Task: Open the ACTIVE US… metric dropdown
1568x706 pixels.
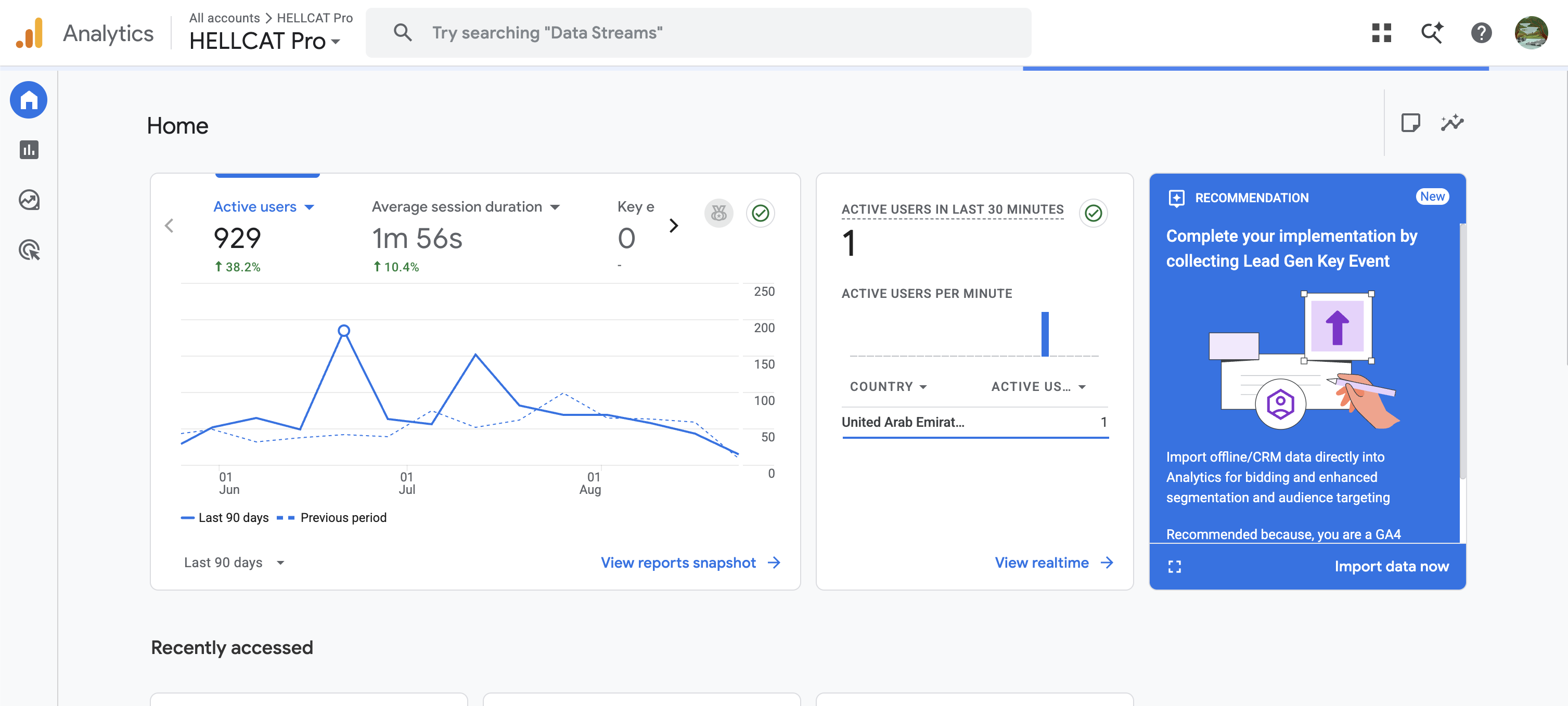Action: (1038, 387)
